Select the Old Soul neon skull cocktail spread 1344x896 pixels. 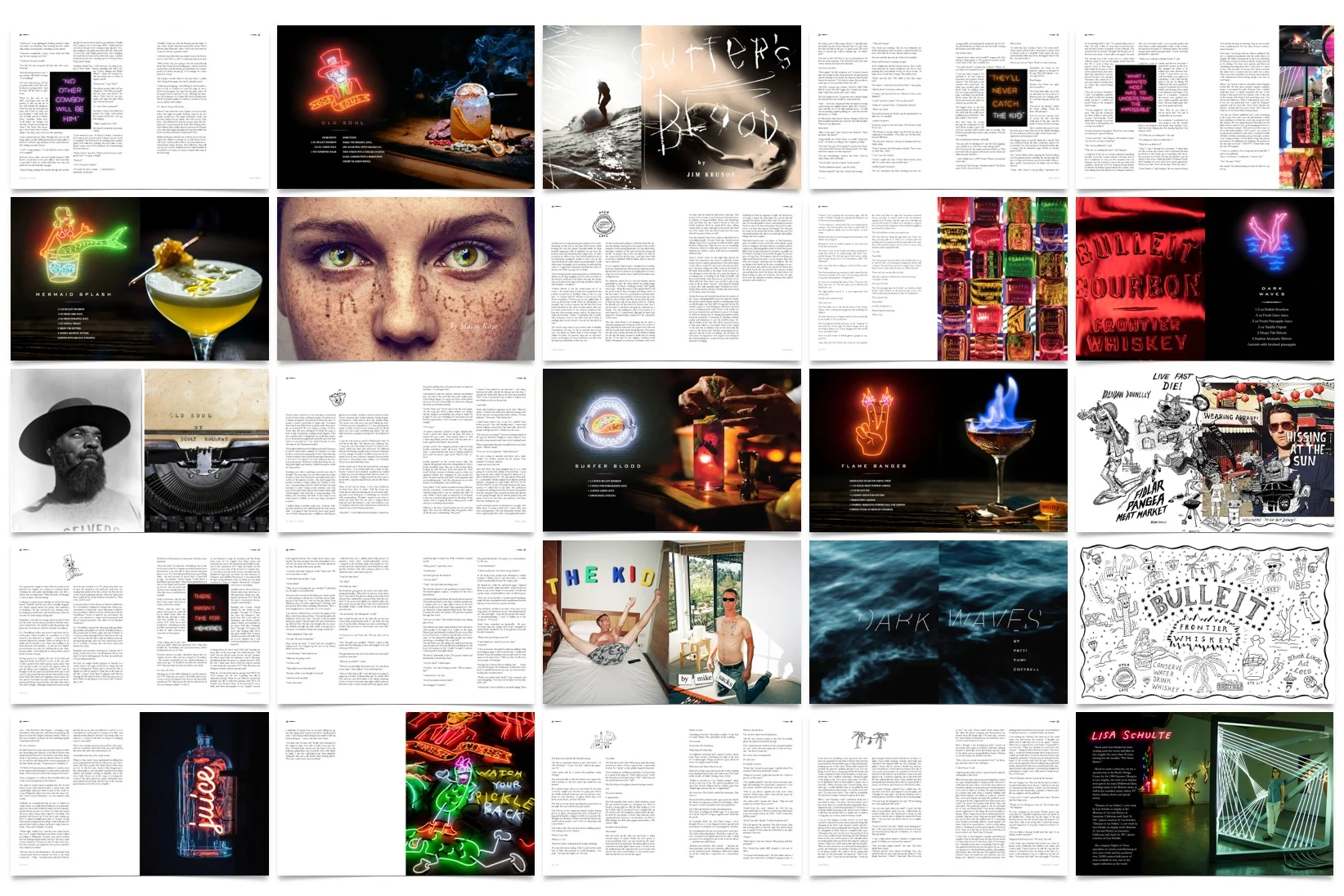(x=405, y=107)
